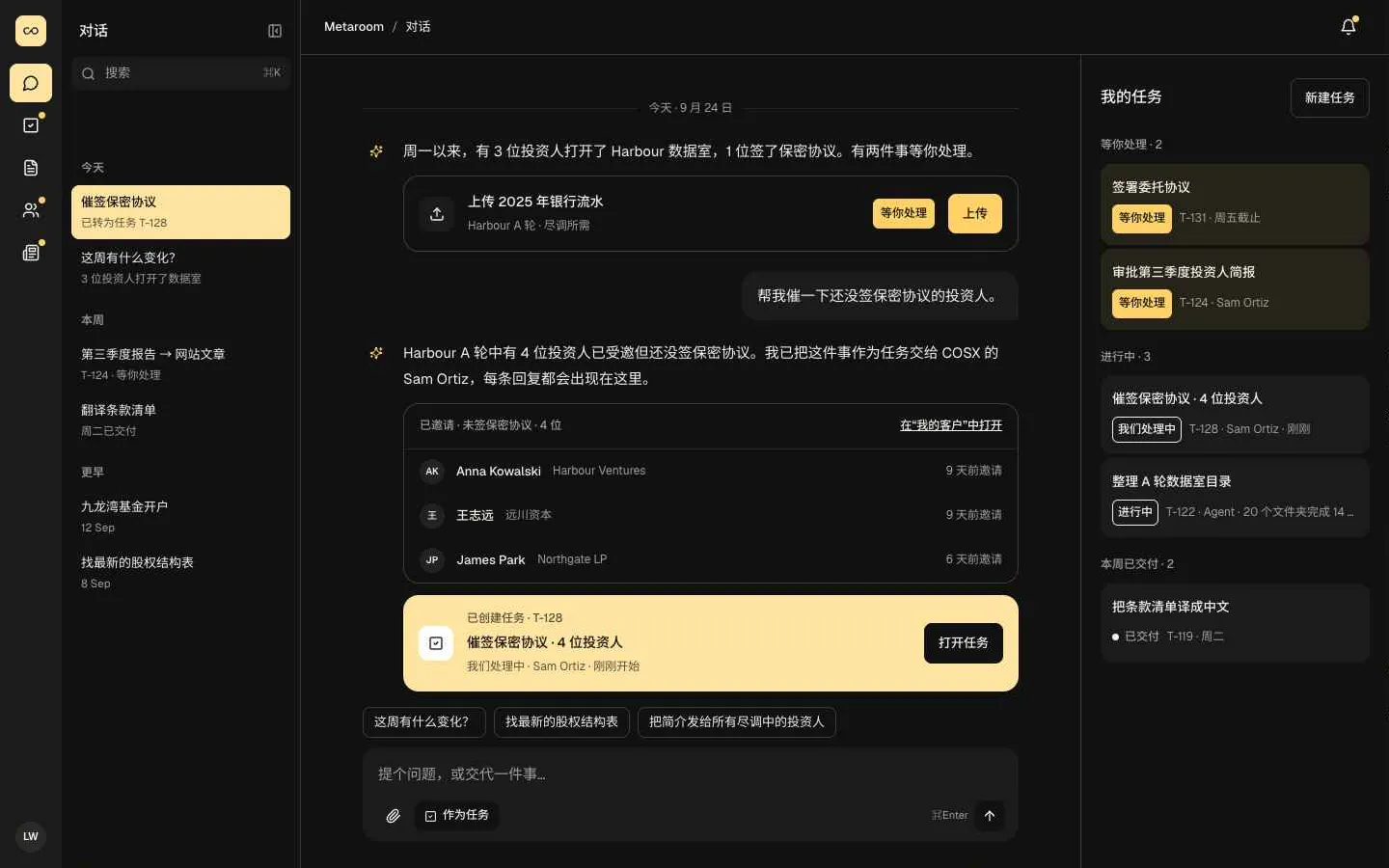
Task: Open the people icon in the sidebar
Action: [31, 210]
